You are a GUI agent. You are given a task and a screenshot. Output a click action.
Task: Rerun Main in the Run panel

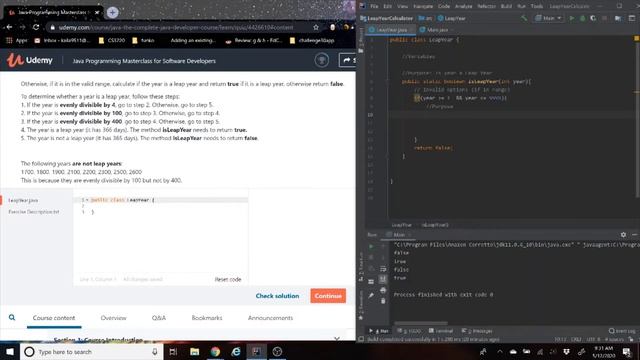point(371,246)
